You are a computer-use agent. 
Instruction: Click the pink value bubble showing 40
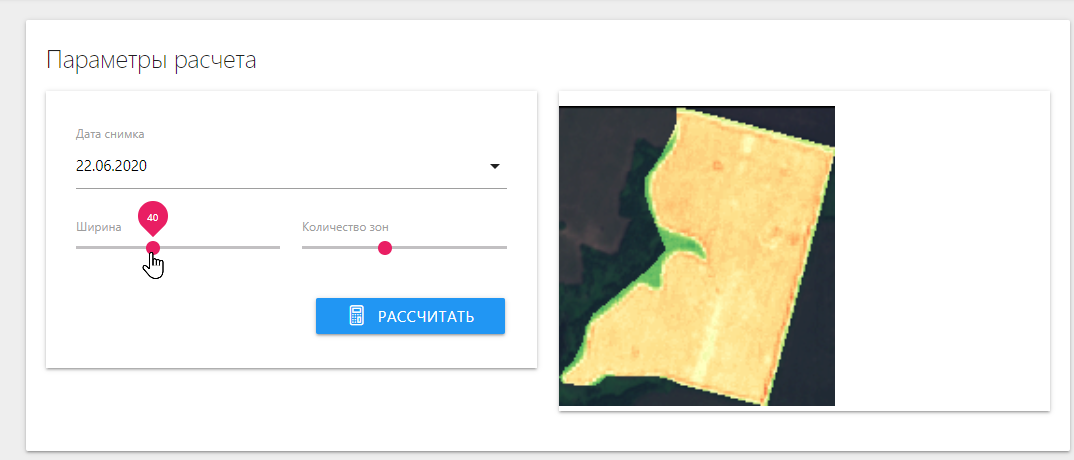point(152,216)
